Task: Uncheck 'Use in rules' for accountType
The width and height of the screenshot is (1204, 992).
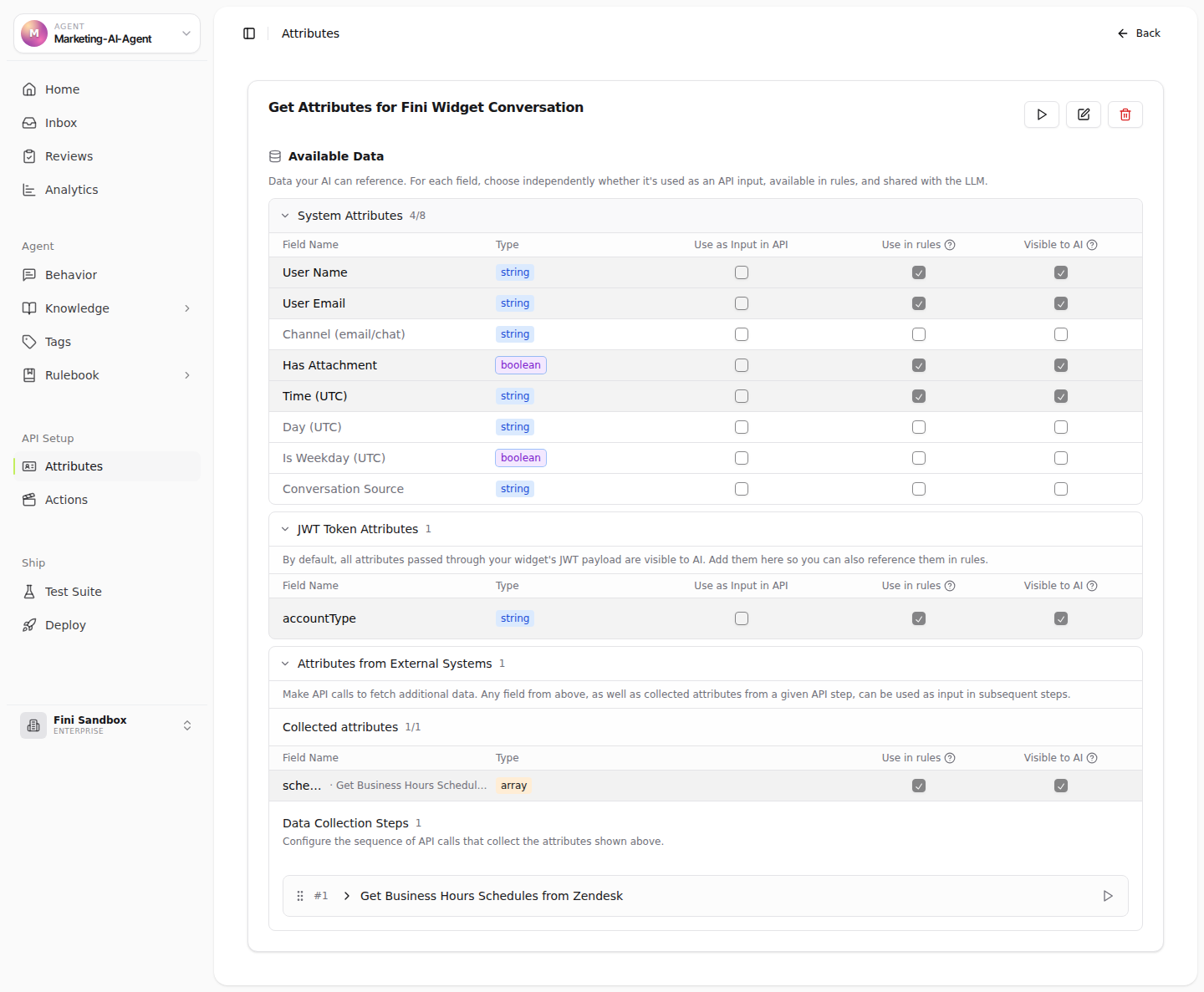Action: 919,618
